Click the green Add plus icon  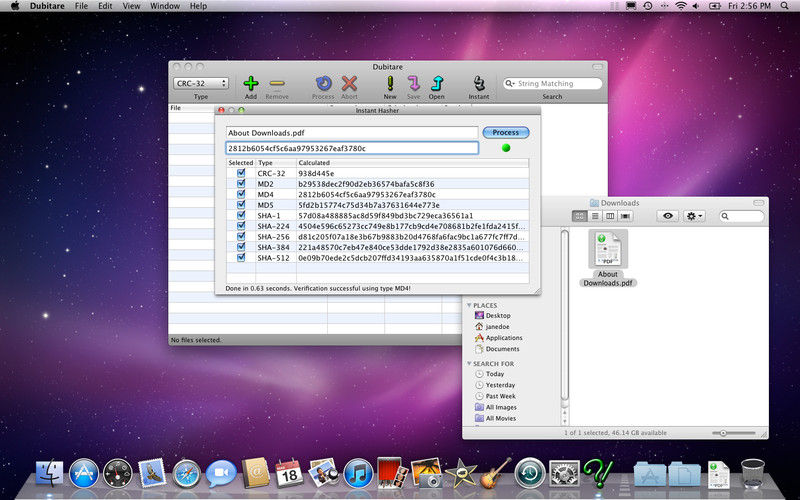pyautogui.click(x=251, y=83)
